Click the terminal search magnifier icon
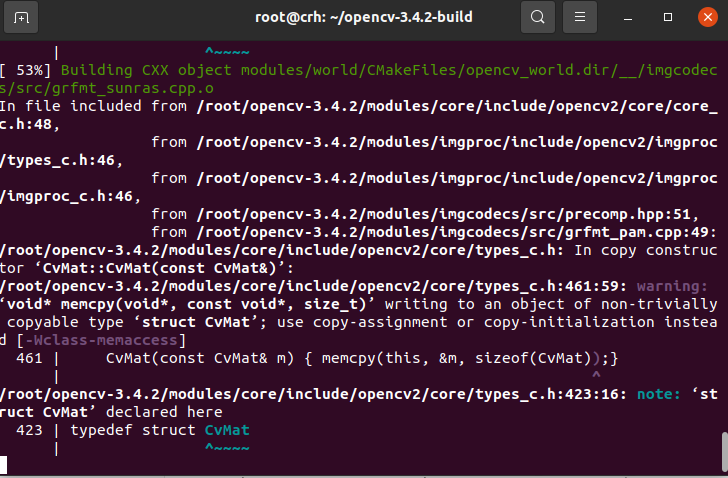 538,17
